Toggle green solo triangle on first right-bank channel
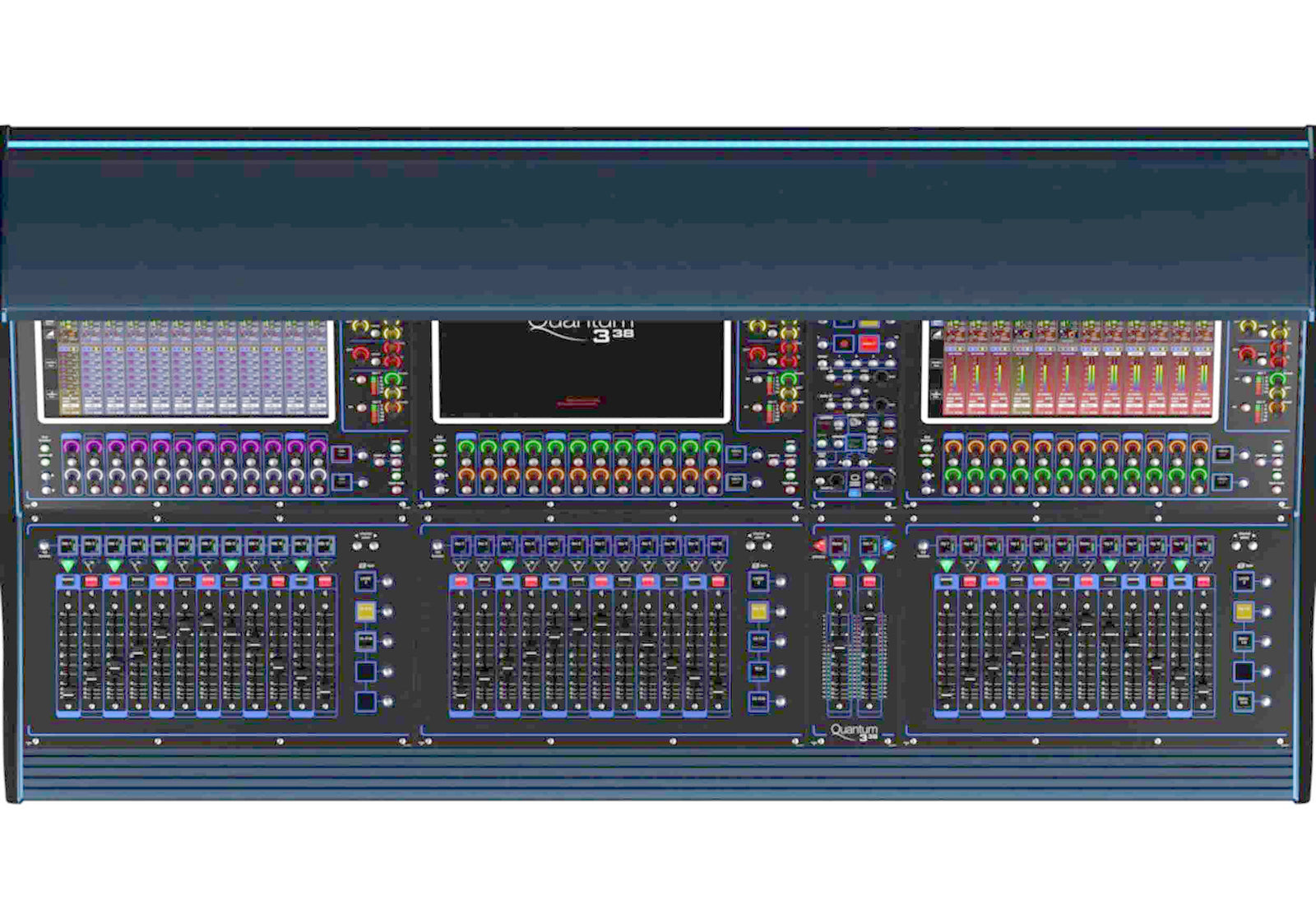This screenshot has width=1316, height=924. coord(947,566)
